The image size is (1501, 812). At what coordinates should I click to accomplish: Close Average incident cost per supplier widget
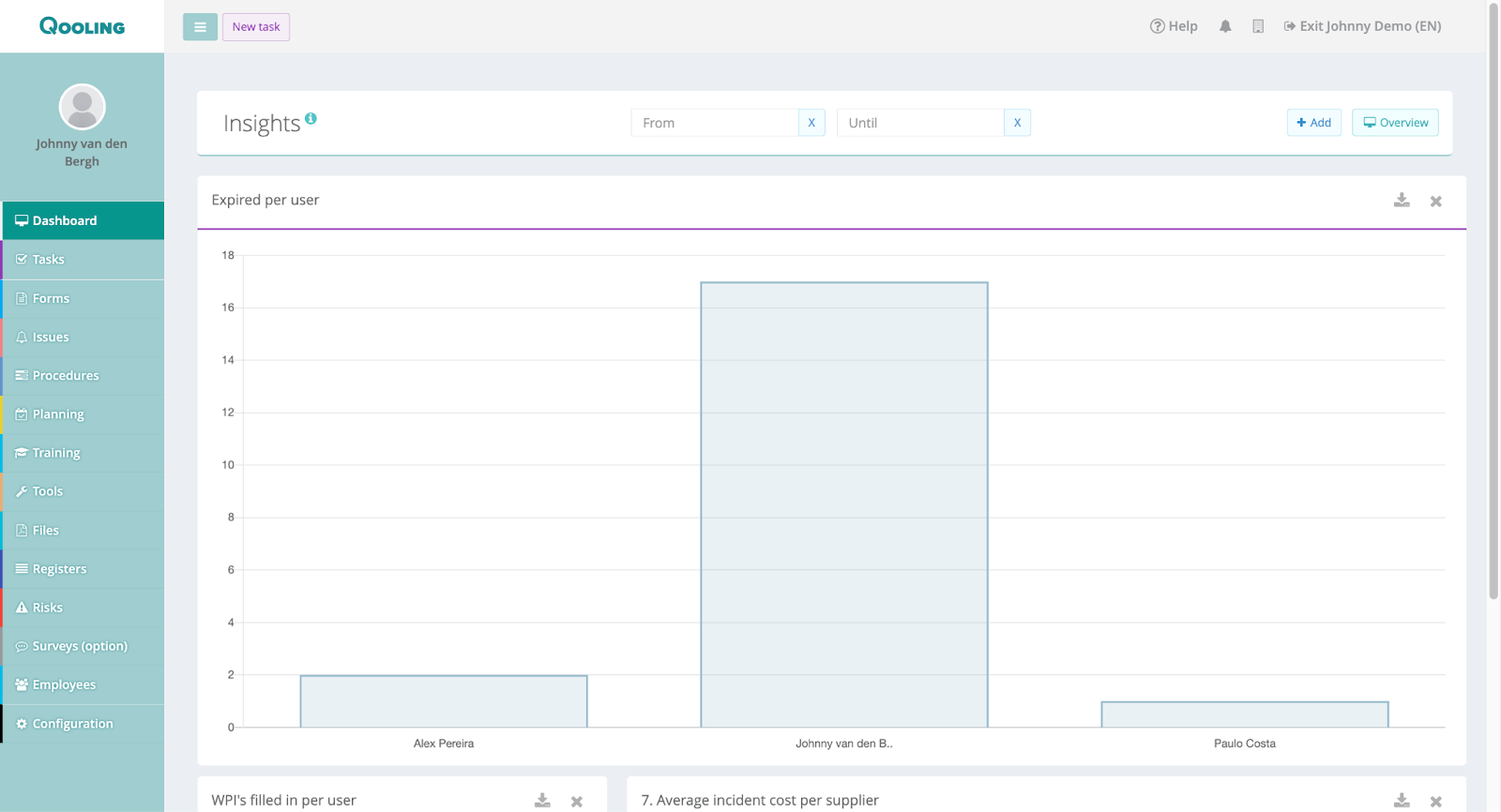click(x=1435, y=802)
